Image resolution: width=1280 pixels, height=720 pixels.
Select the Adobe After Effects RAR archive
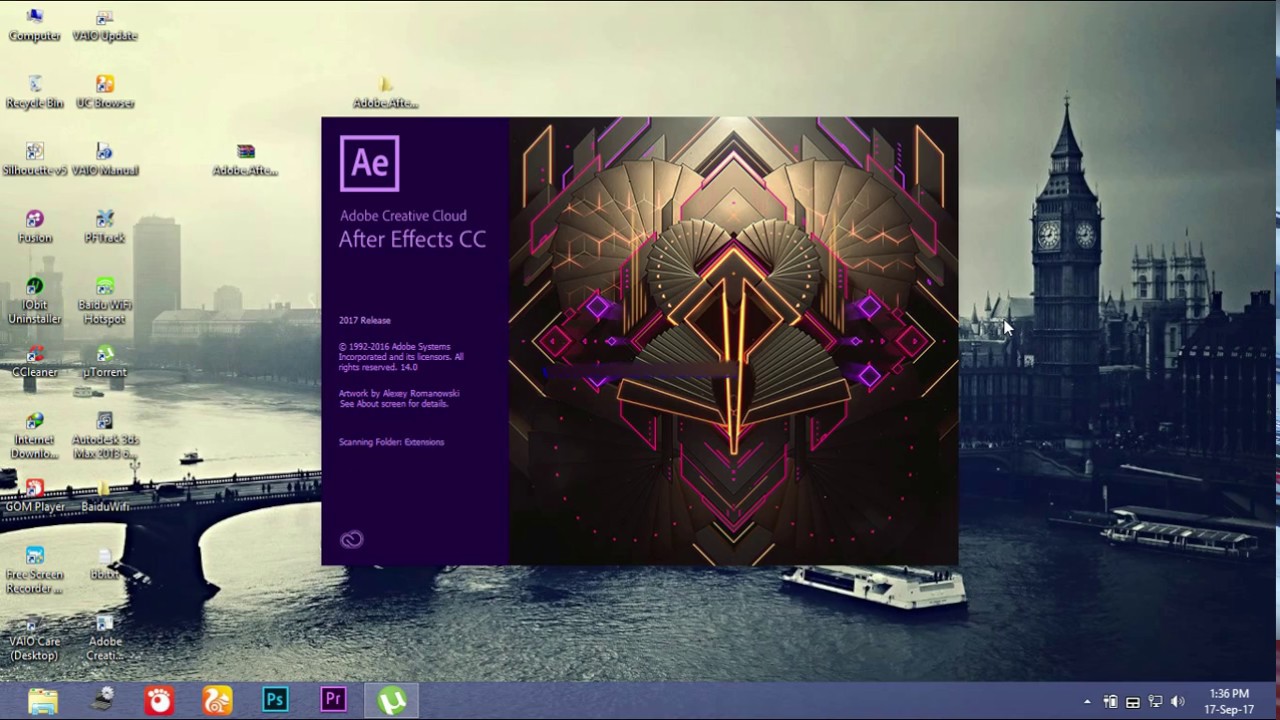246,160
